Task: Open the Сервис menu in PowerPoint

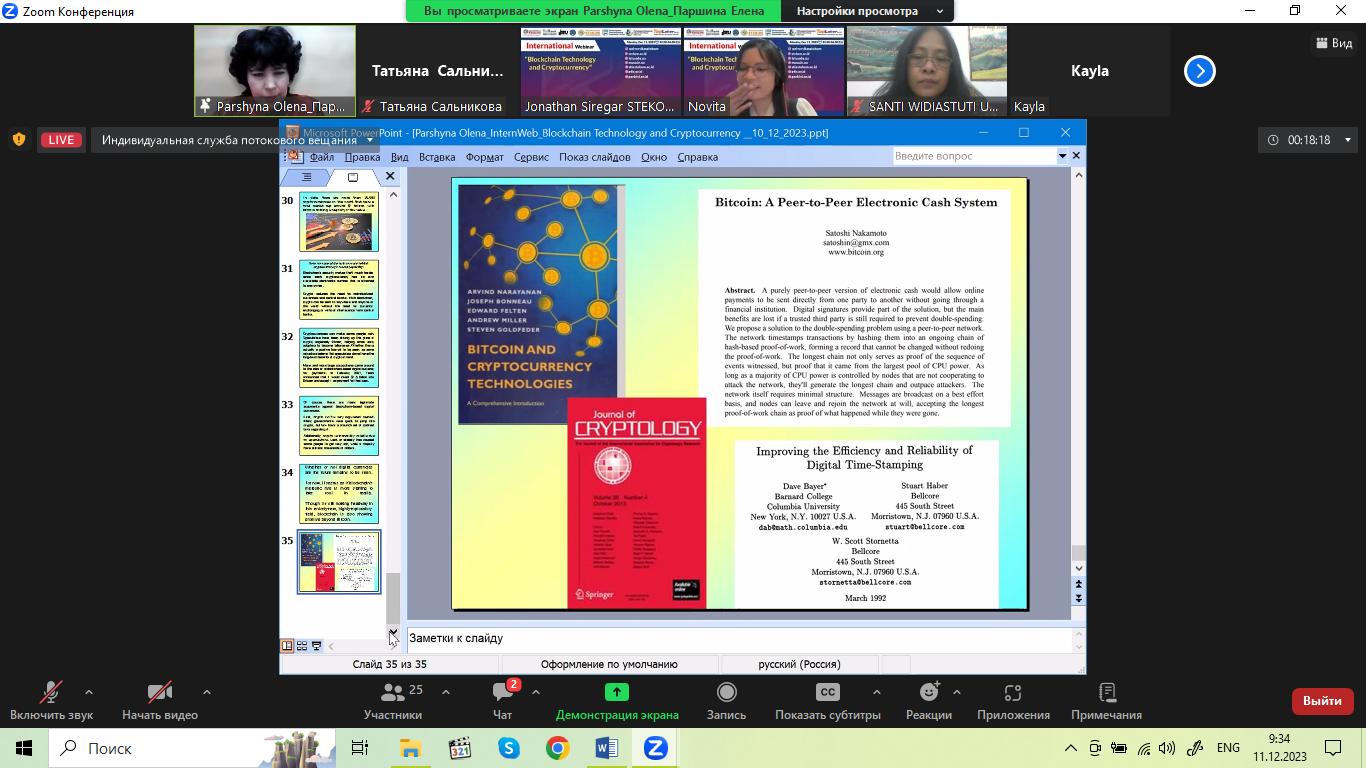Action: tap(531, 157)
